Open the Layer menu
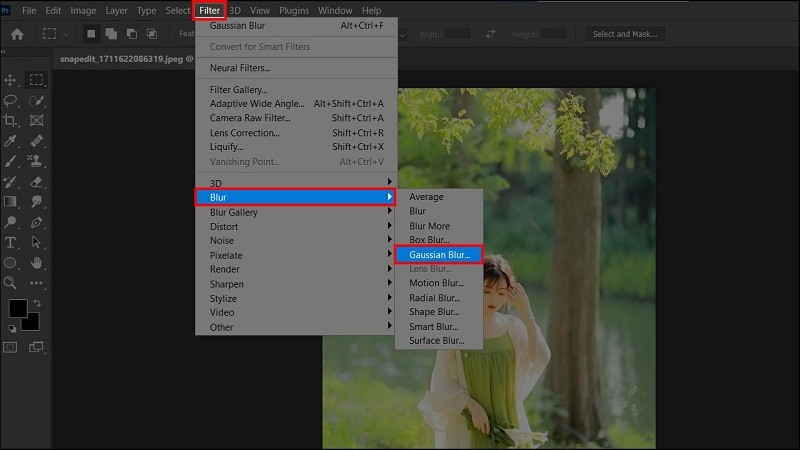The width and height of the screenshot is (800, 450). pos(116,10)
